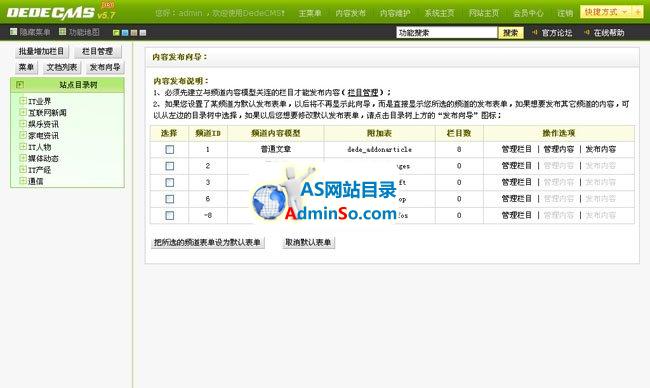The height and width of the screenshot is (388, 650).
Task: Click 管理栏目 in channel ID 2 row
Action: [517, 166]
